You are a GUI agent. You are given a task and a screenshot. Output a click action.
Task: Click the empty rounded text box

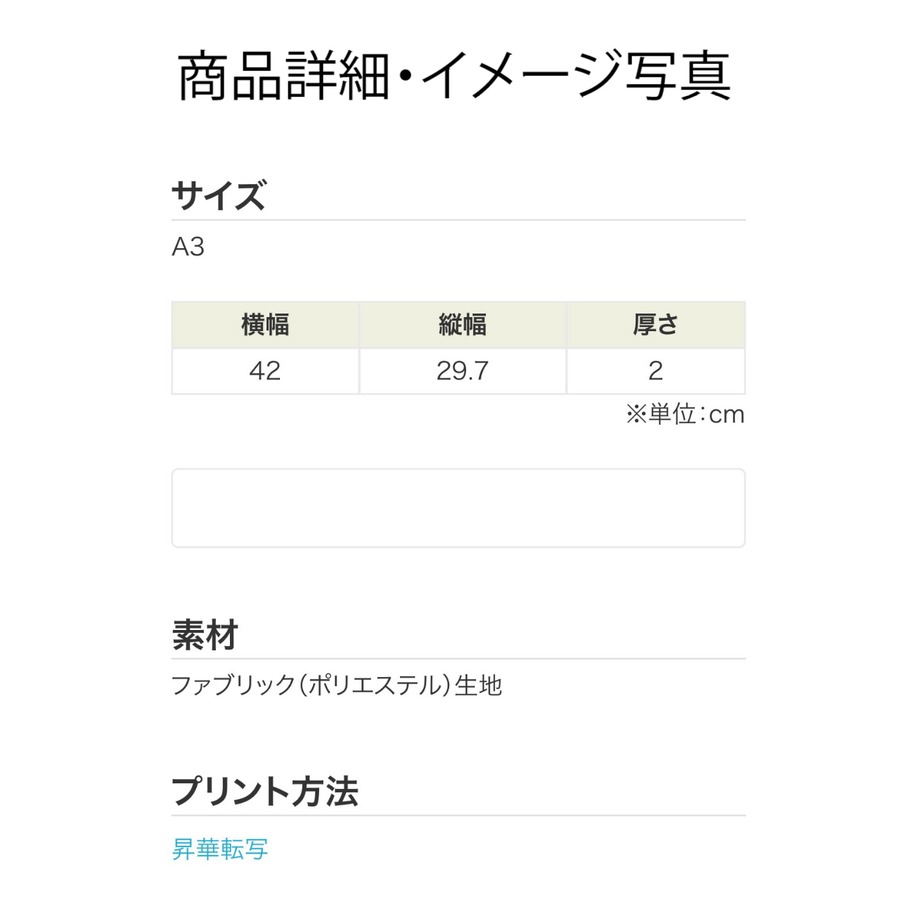(458, 508)
